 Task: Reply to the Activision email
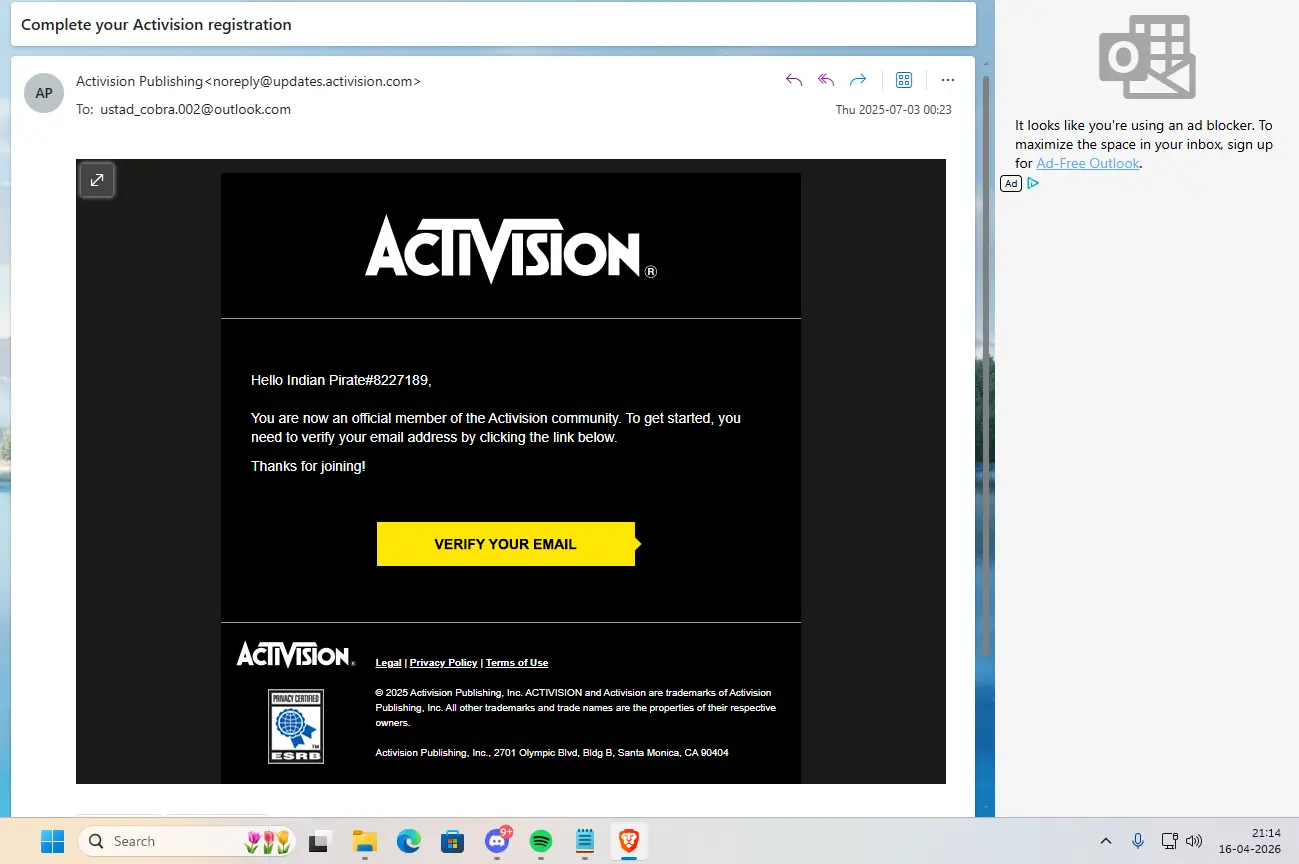(794, 80)
